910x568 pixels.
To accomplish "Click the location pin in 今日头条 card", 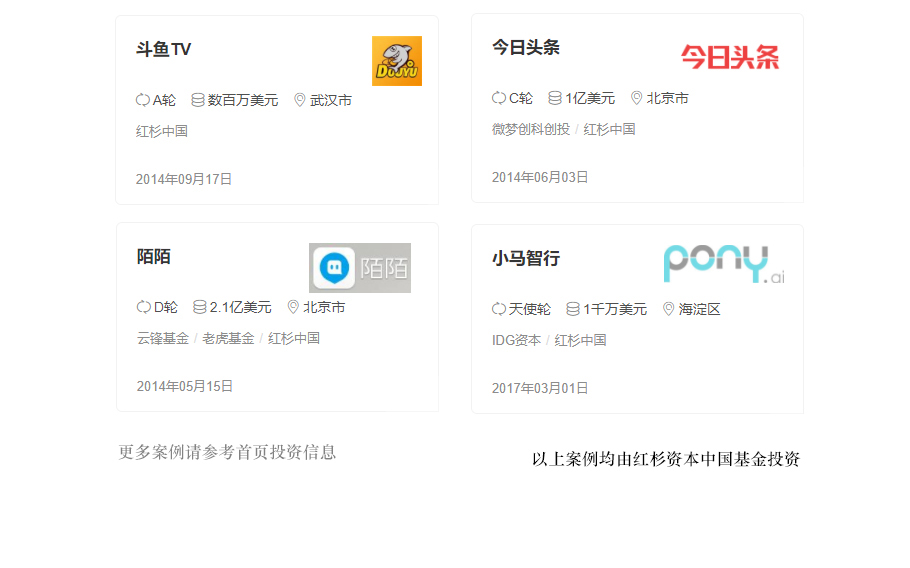I will pyautogui.click(x=637, y=98).
